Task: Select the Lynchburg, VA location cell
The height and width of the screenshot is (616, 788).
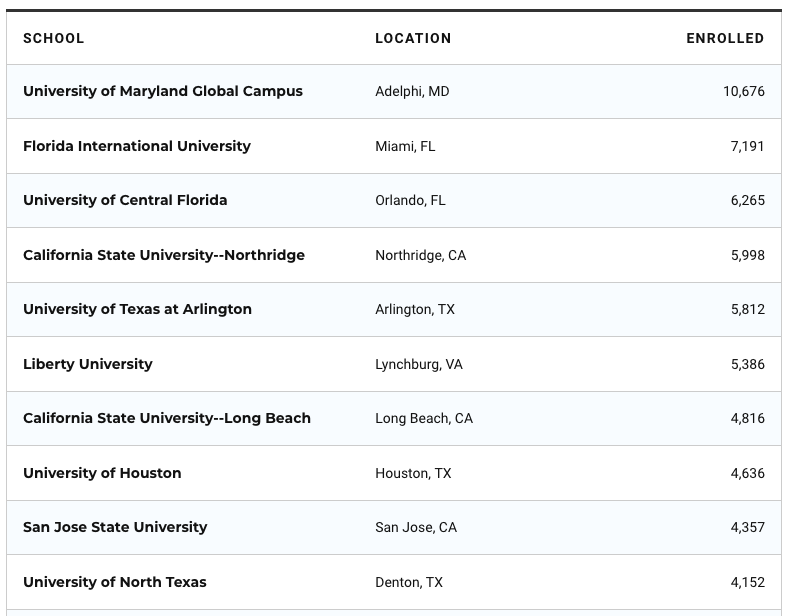Action: coord(418,364)
